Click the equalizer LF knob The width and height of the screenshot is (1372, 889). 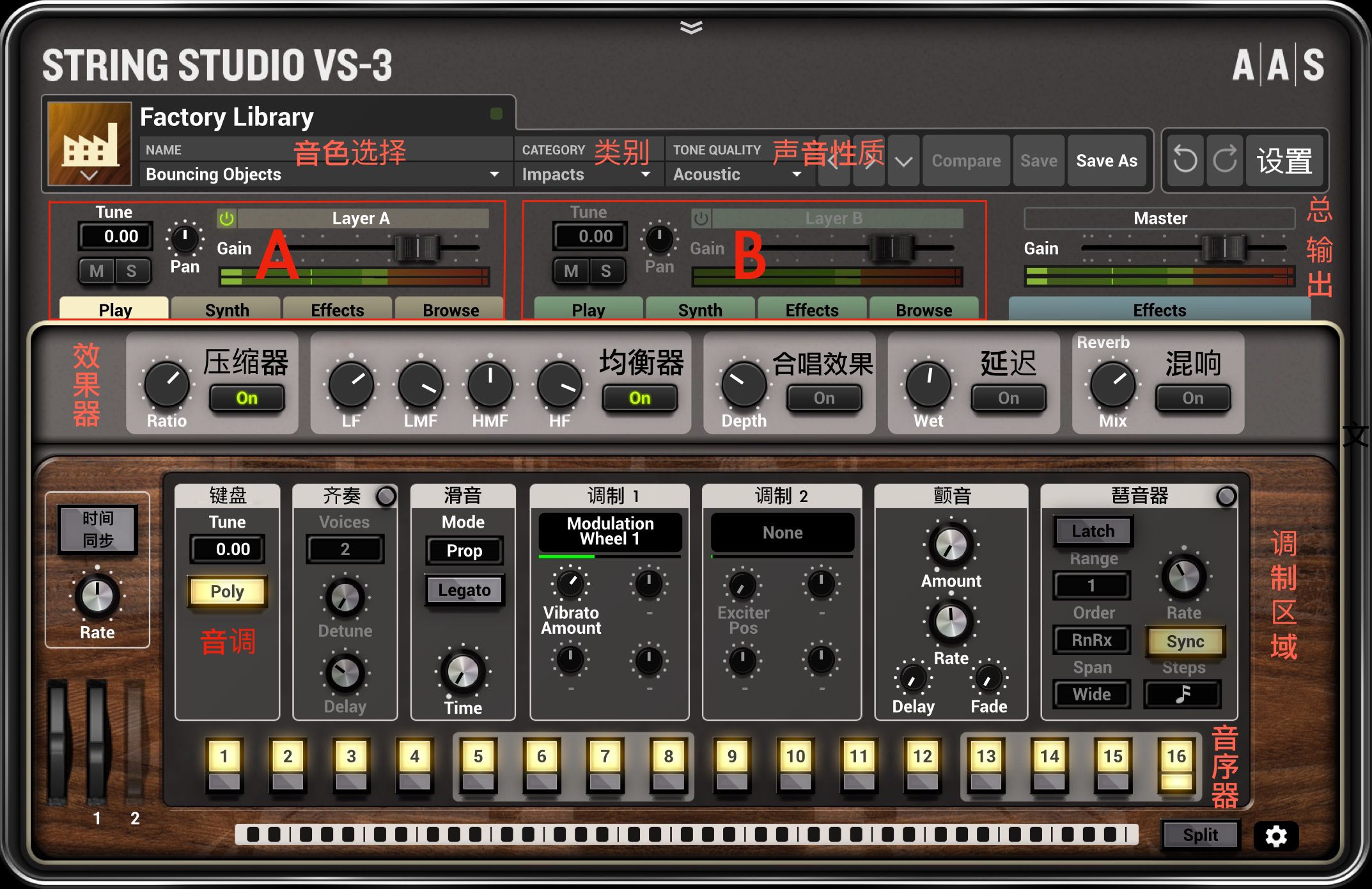pos(351,384)
